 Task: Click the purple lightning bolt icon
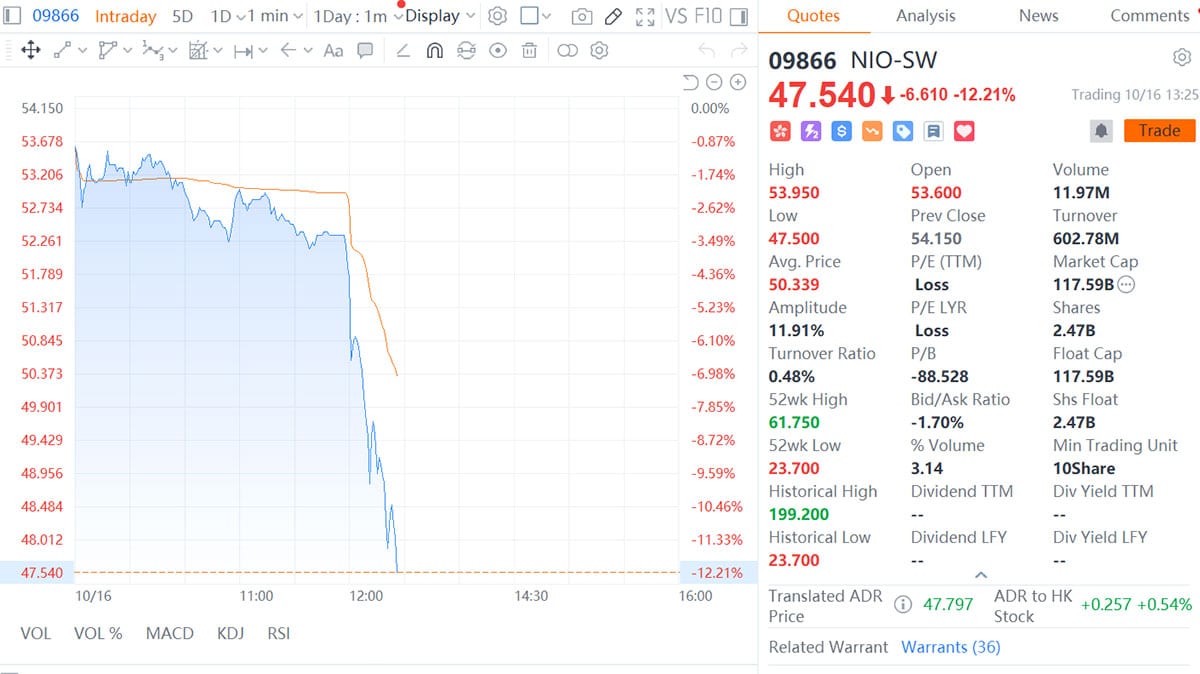coord(811,131)
